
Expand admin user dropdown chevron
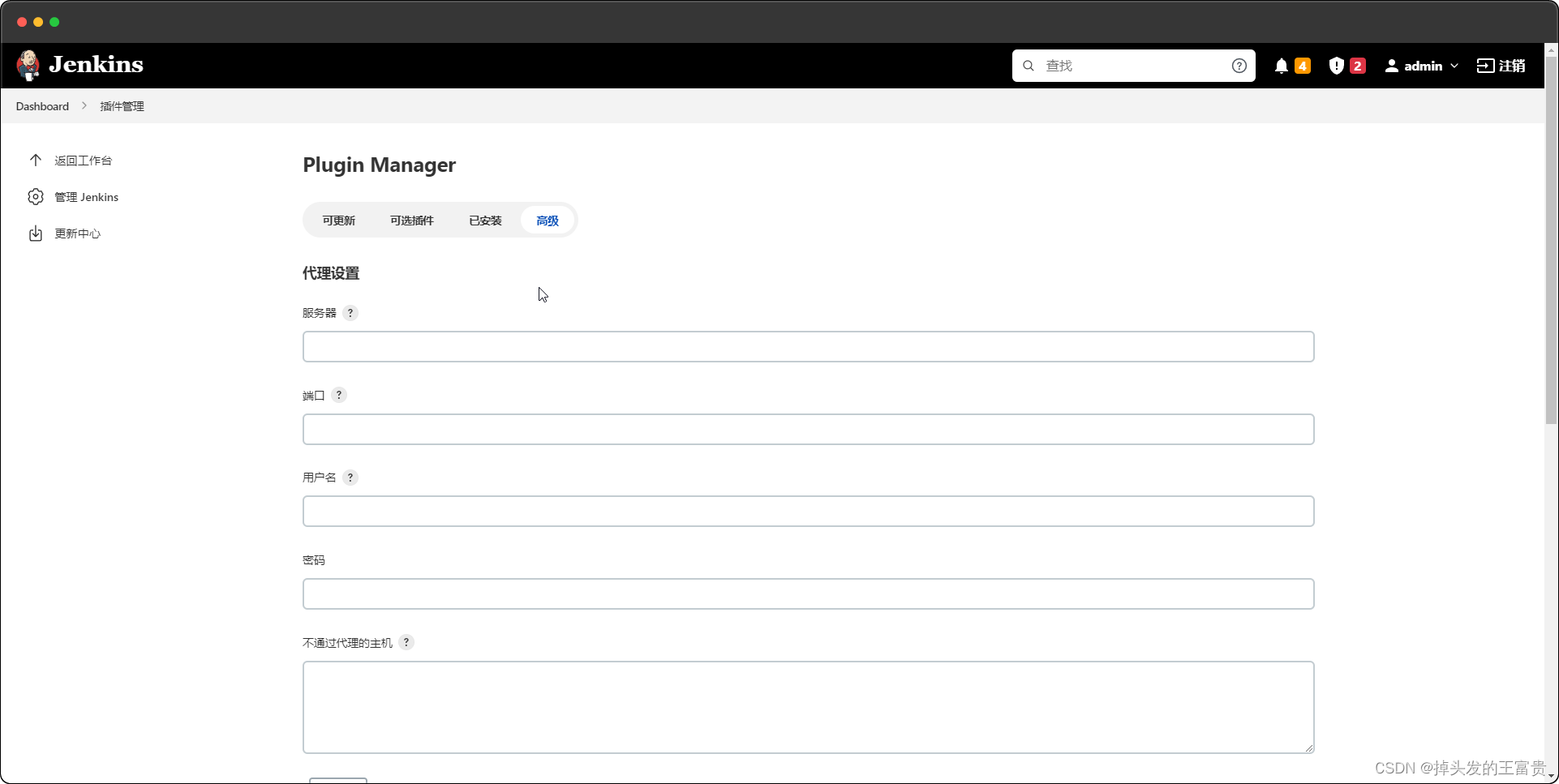1454,66
